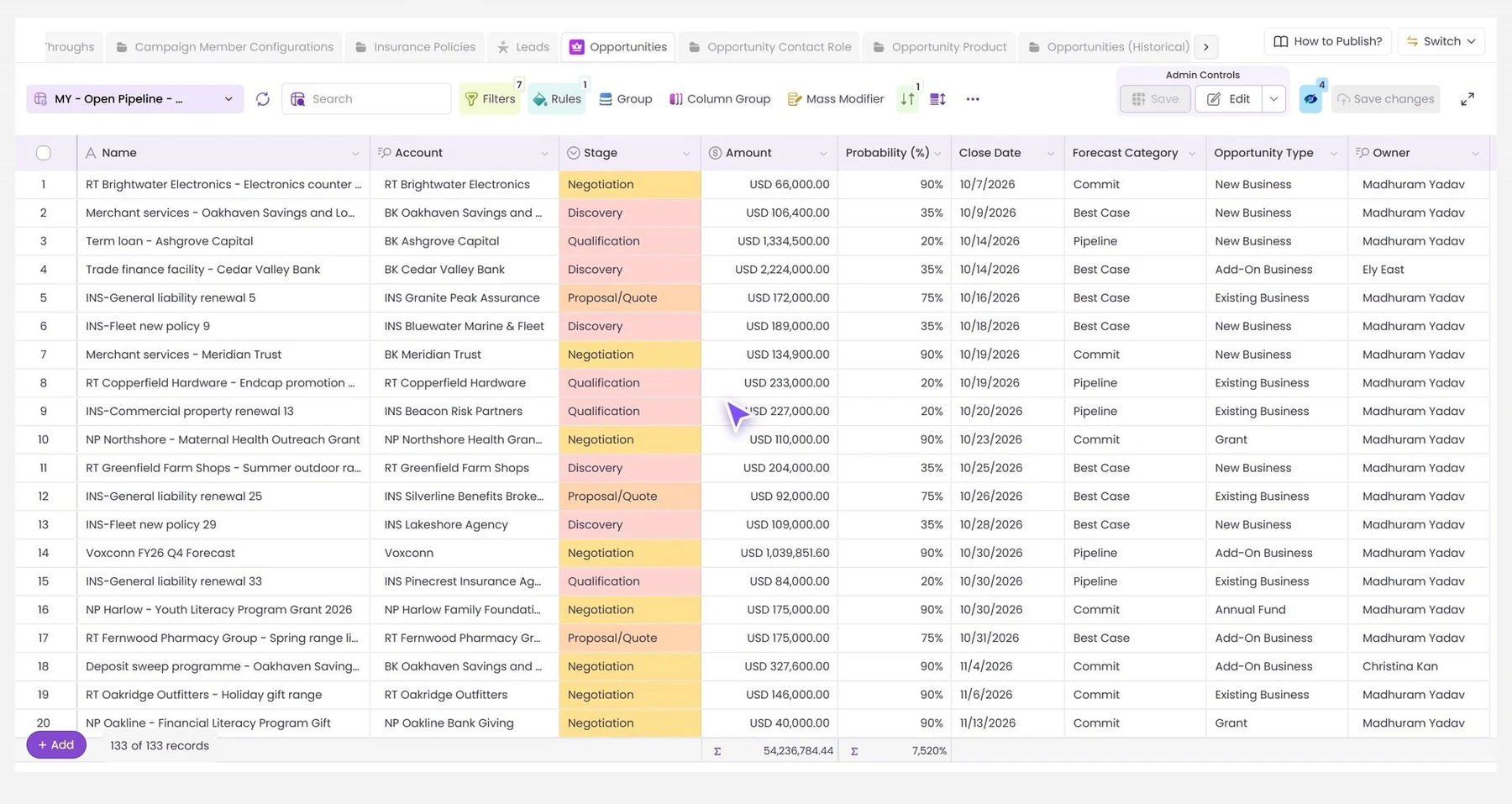Click the How to Publish? button
Image resolution: width=1512 pixels, height=804 pixels.
pos(1328,41)
